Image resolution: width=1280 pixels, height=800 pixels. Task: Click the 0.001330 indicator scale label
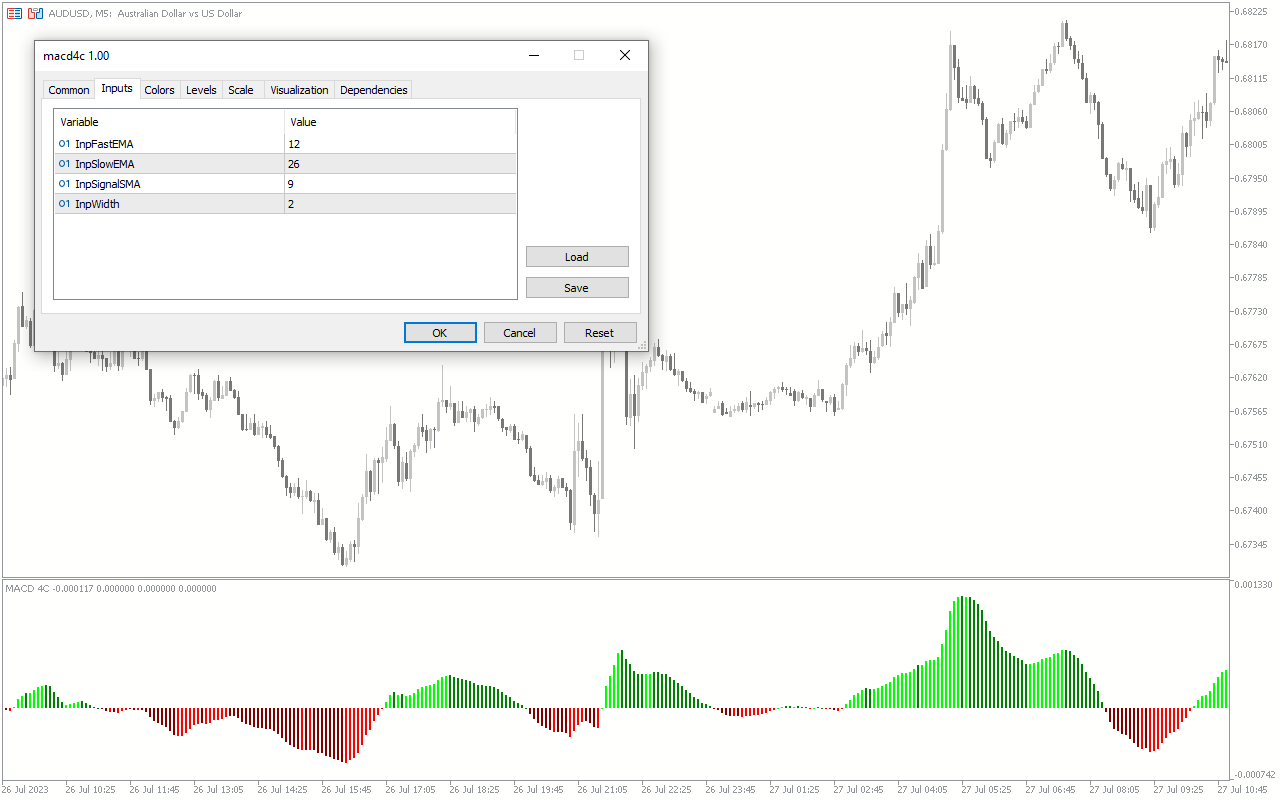click(1254, 585)
